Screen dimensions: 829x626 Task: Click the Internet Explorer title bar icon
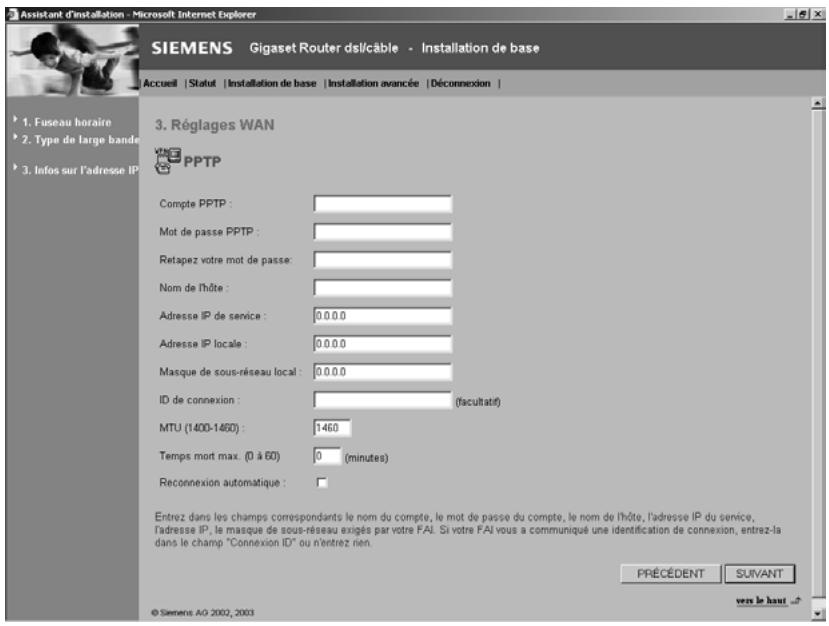(12, 14)
